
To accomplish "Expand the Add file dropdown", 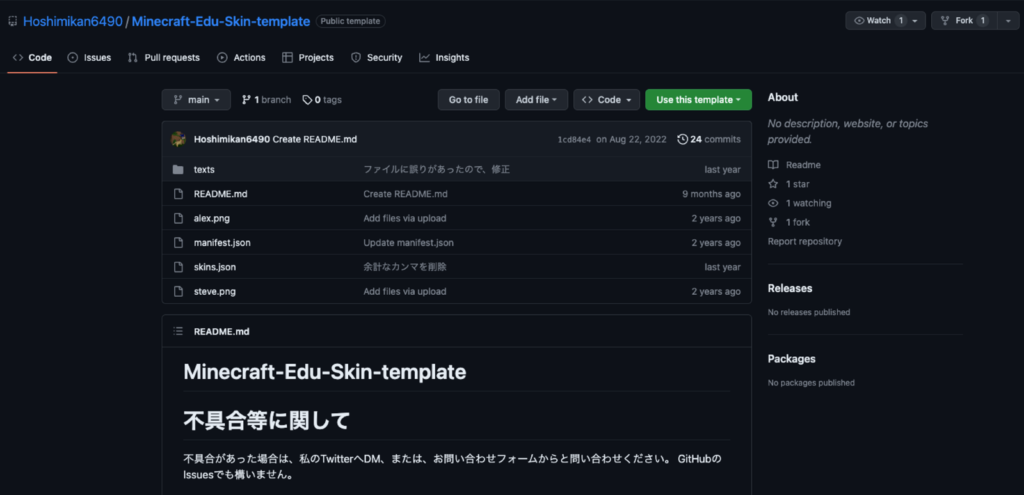I will tap(536, 100).
